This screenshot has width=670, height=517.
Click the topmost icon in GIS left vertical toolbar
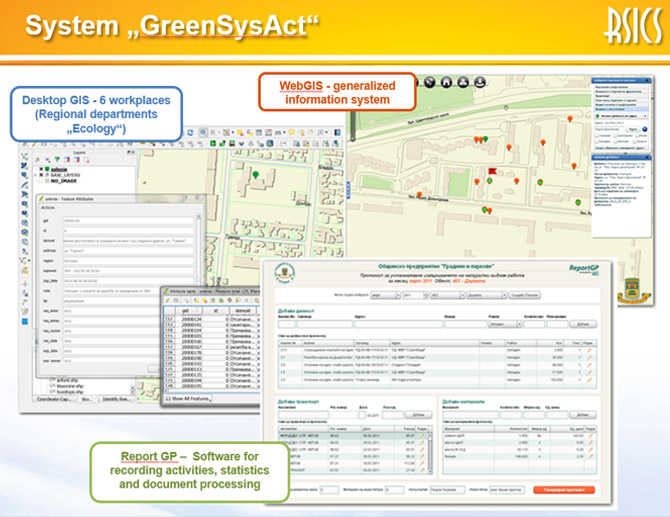coord(25,156)
